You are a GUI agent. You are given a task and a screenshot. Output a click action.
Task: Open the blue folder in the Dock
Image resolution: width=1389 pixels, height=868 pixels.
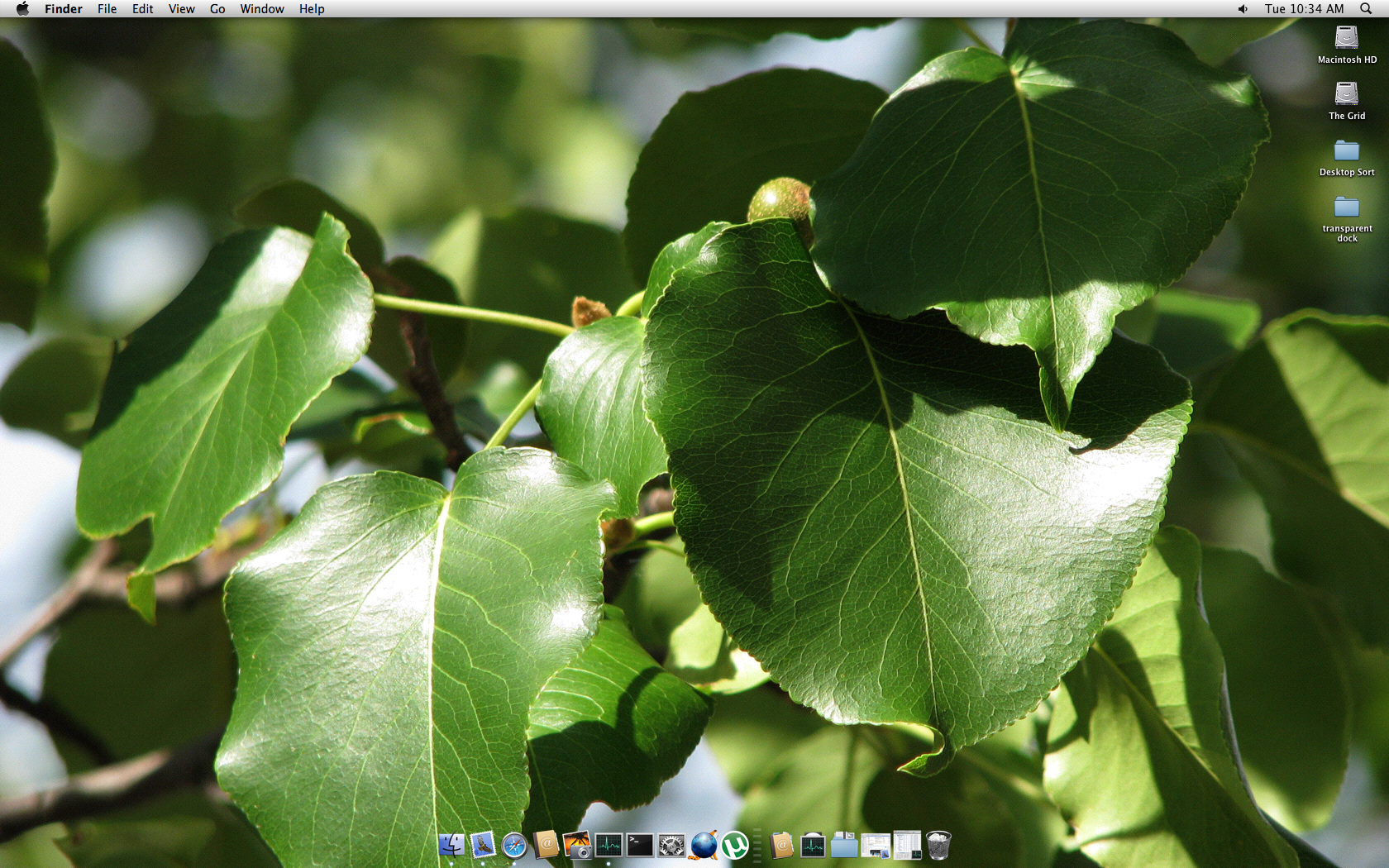(x=844, y=845)
